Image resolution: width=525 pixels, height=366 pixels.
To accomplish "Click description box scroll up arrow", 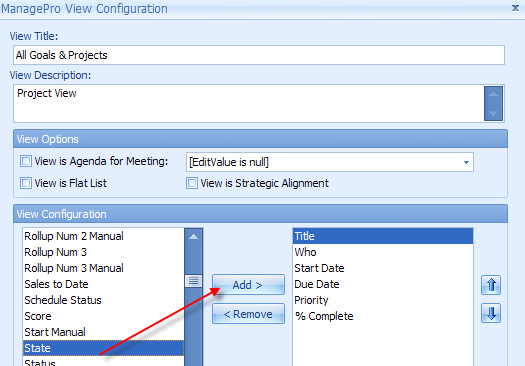I will (x=493, y=94).
